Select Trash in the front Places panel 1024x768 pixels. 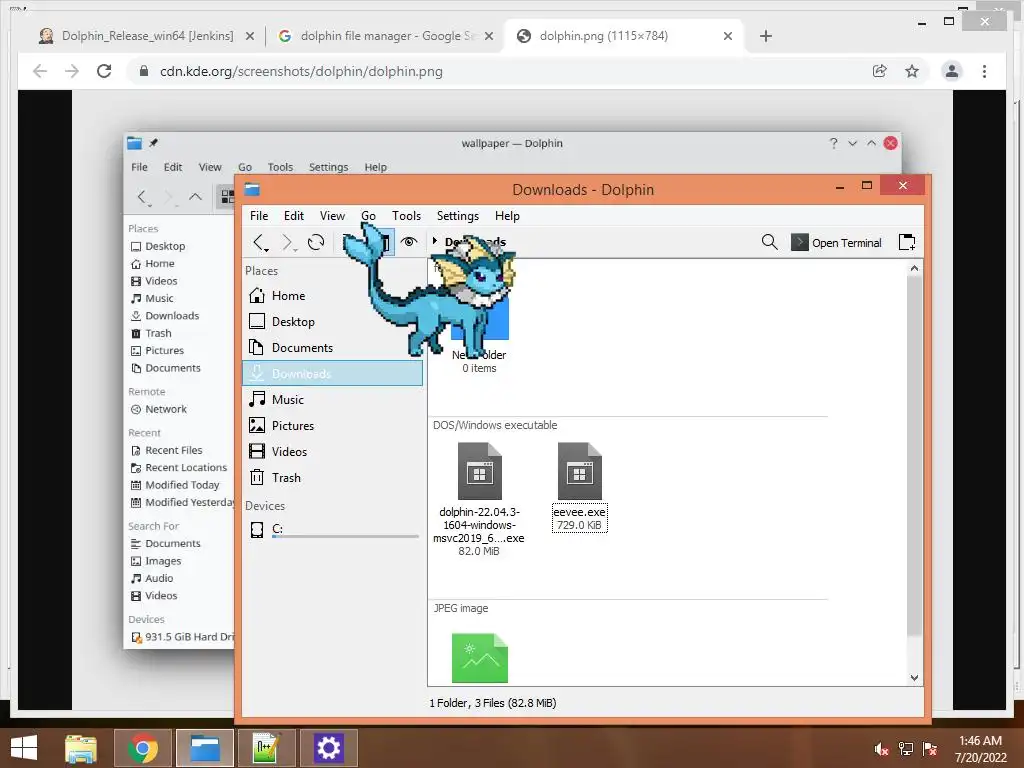coord(332,477)
